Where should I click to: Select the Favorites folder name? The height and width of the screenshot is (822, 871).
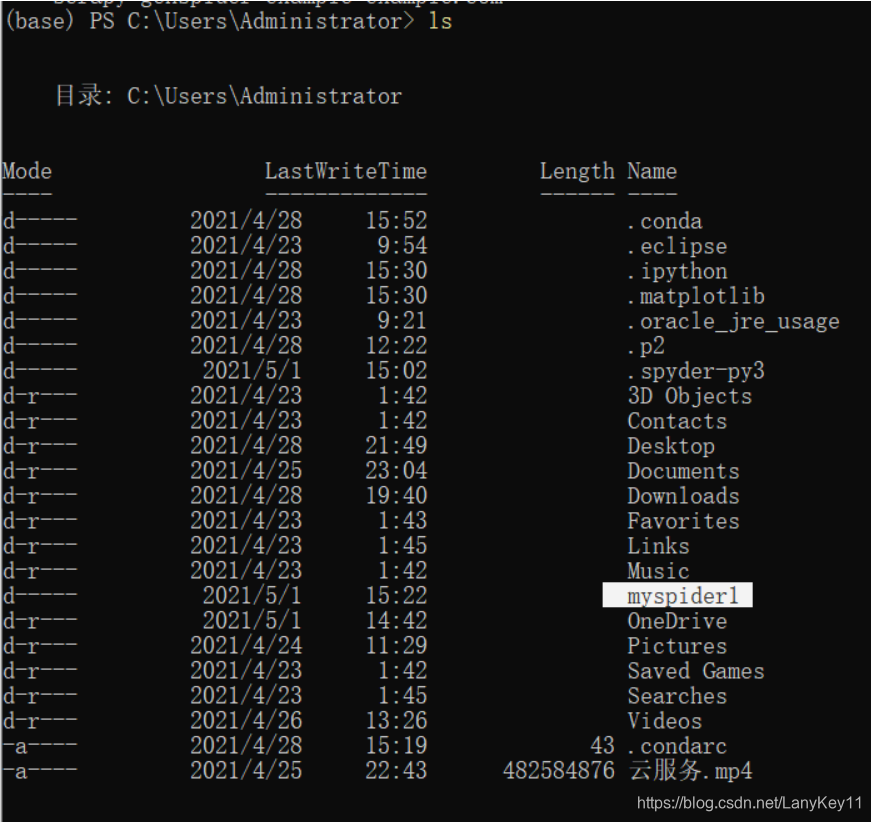click(x=683, y=521)
